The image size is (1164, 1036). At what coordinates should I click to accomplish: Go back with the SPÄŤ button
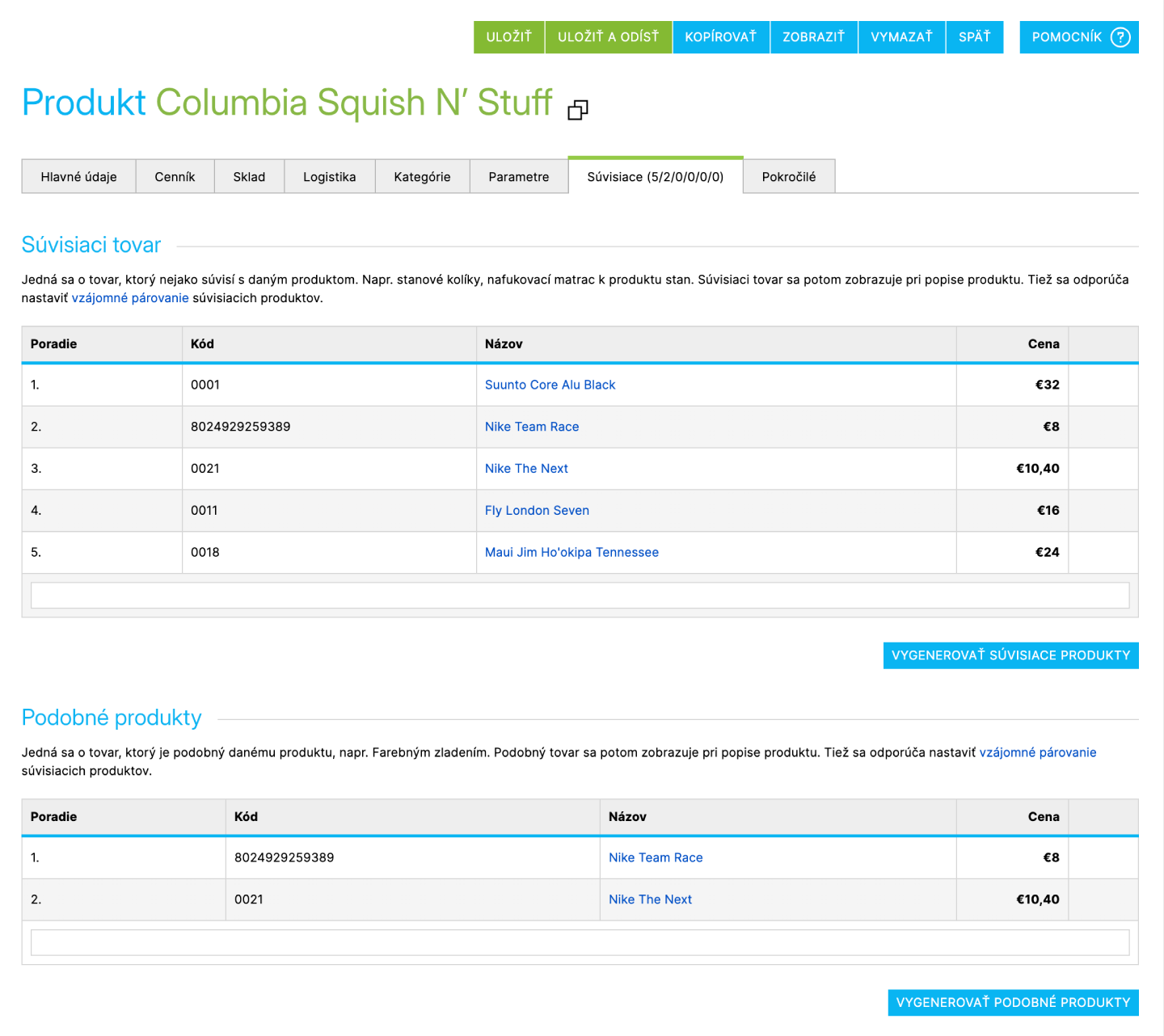[x=975, y=37]
